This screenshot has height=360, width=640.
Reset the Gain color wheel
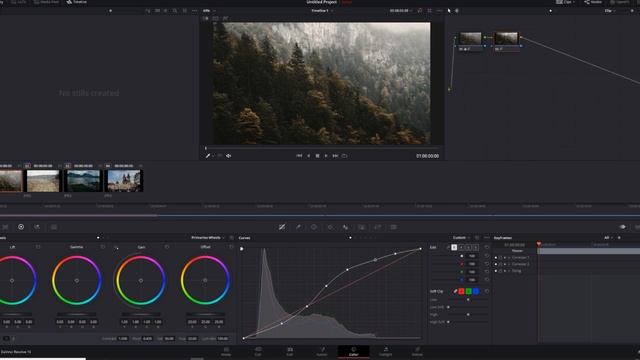(167, 247)
